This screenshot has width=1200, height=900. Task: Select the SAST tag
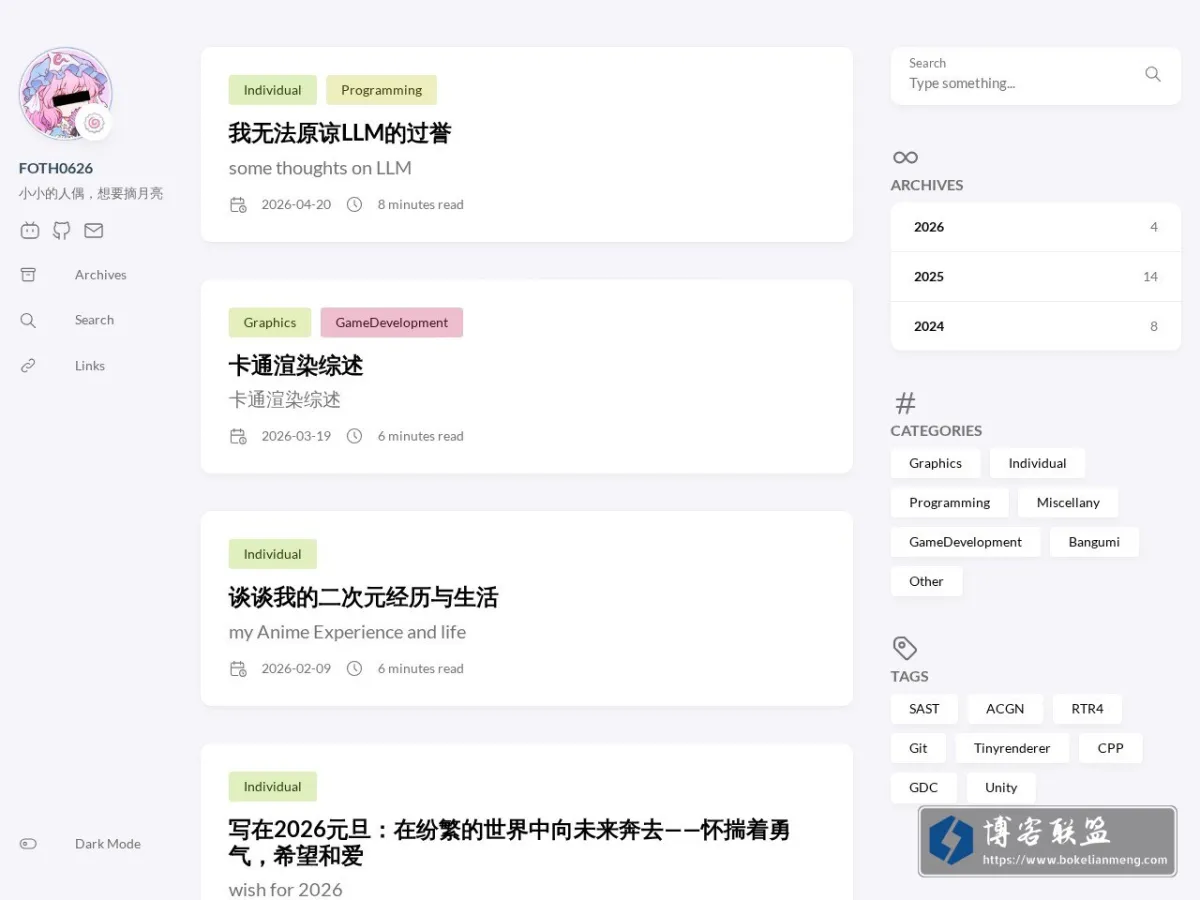coord(924,709)
